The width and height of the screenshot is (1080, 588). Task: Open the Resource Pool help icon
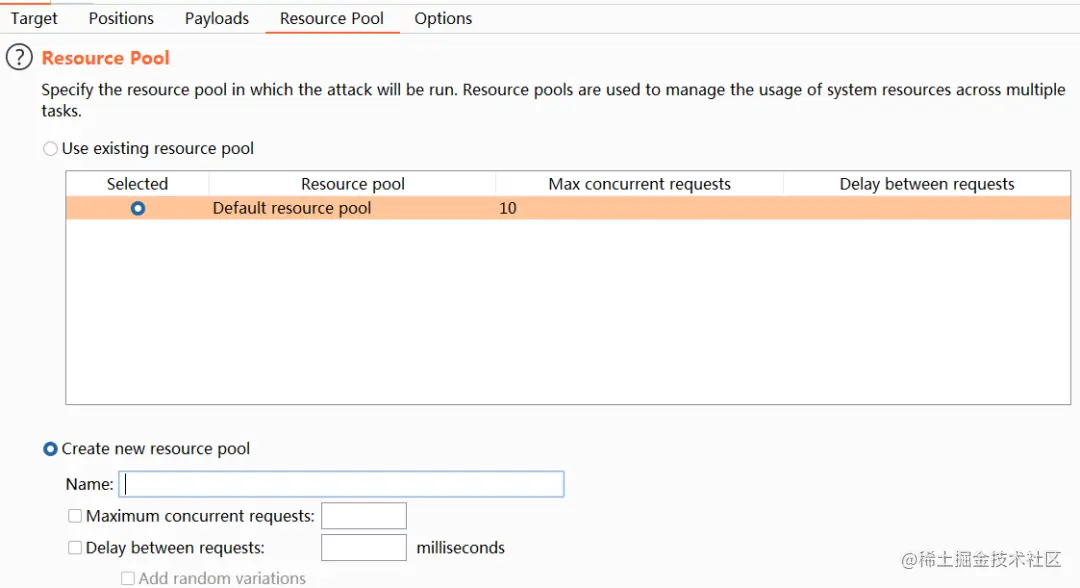19,57
